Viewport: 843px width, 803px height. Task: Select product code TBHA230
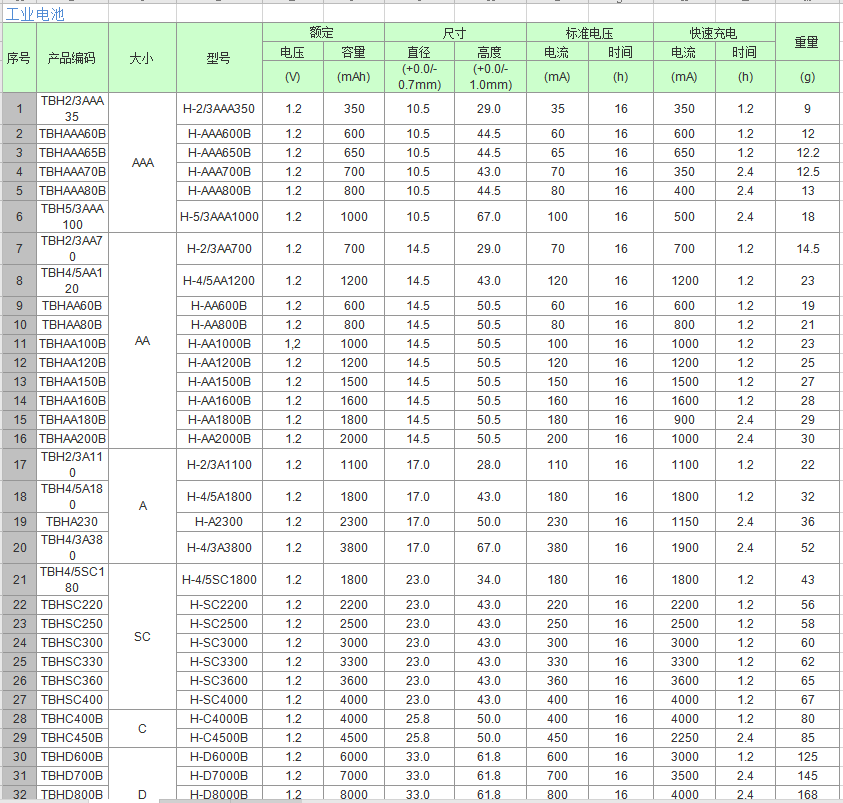coord(72,522)
